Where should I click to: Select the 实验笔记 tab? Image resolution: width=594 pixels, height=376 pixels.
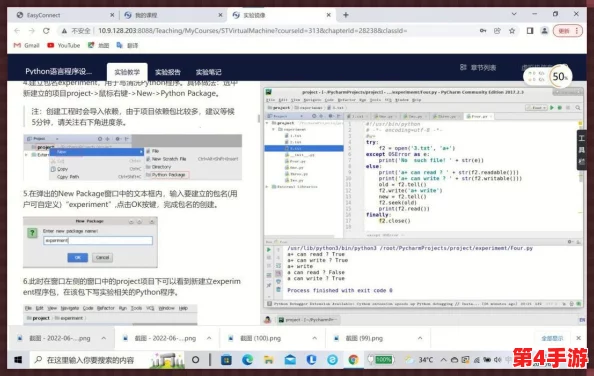point(208,72)
